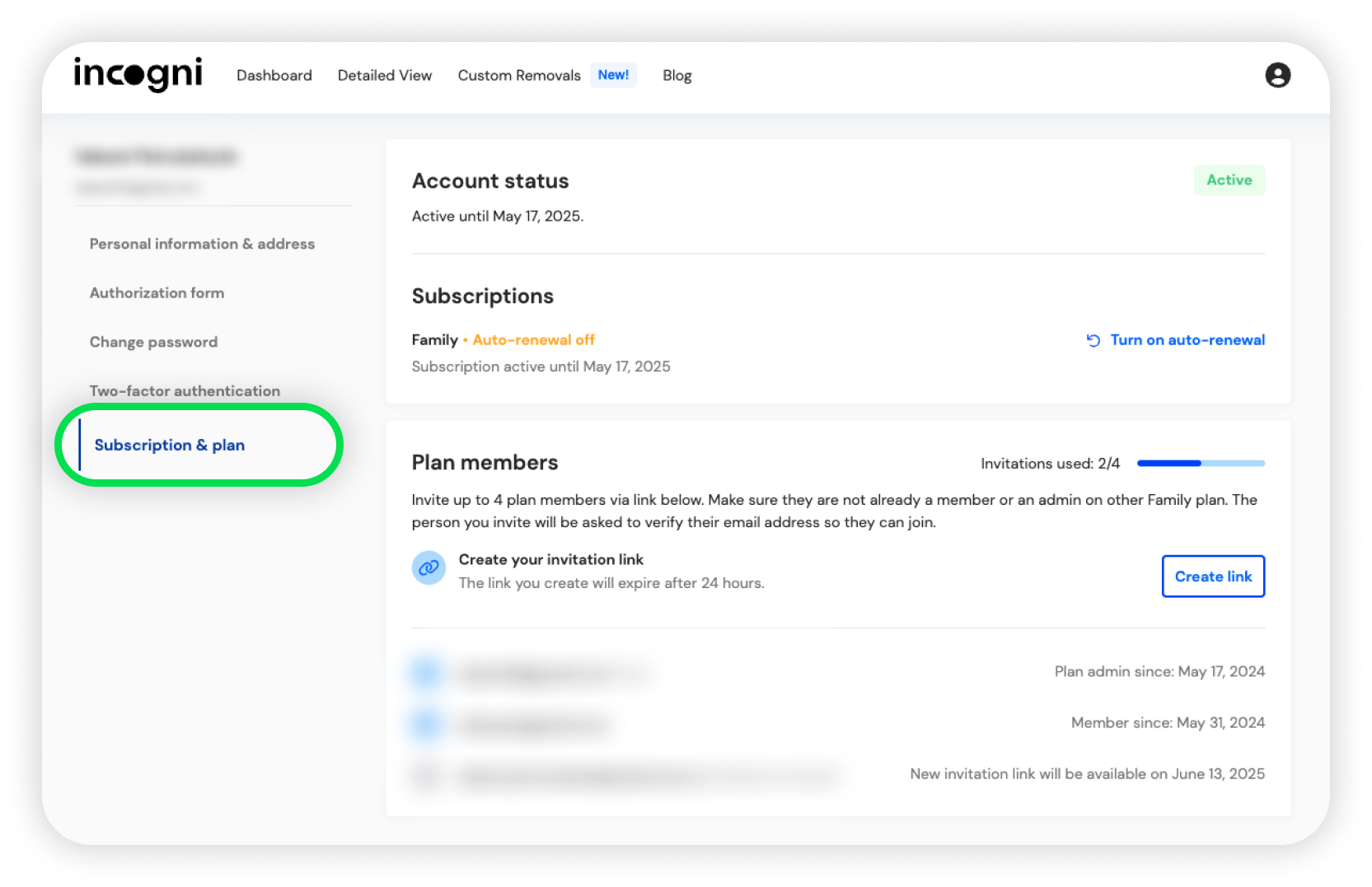The height and width of the screenshot is (887, 1372).
Task: Select the Authorization form section
Action: click(x=157, y=292)
